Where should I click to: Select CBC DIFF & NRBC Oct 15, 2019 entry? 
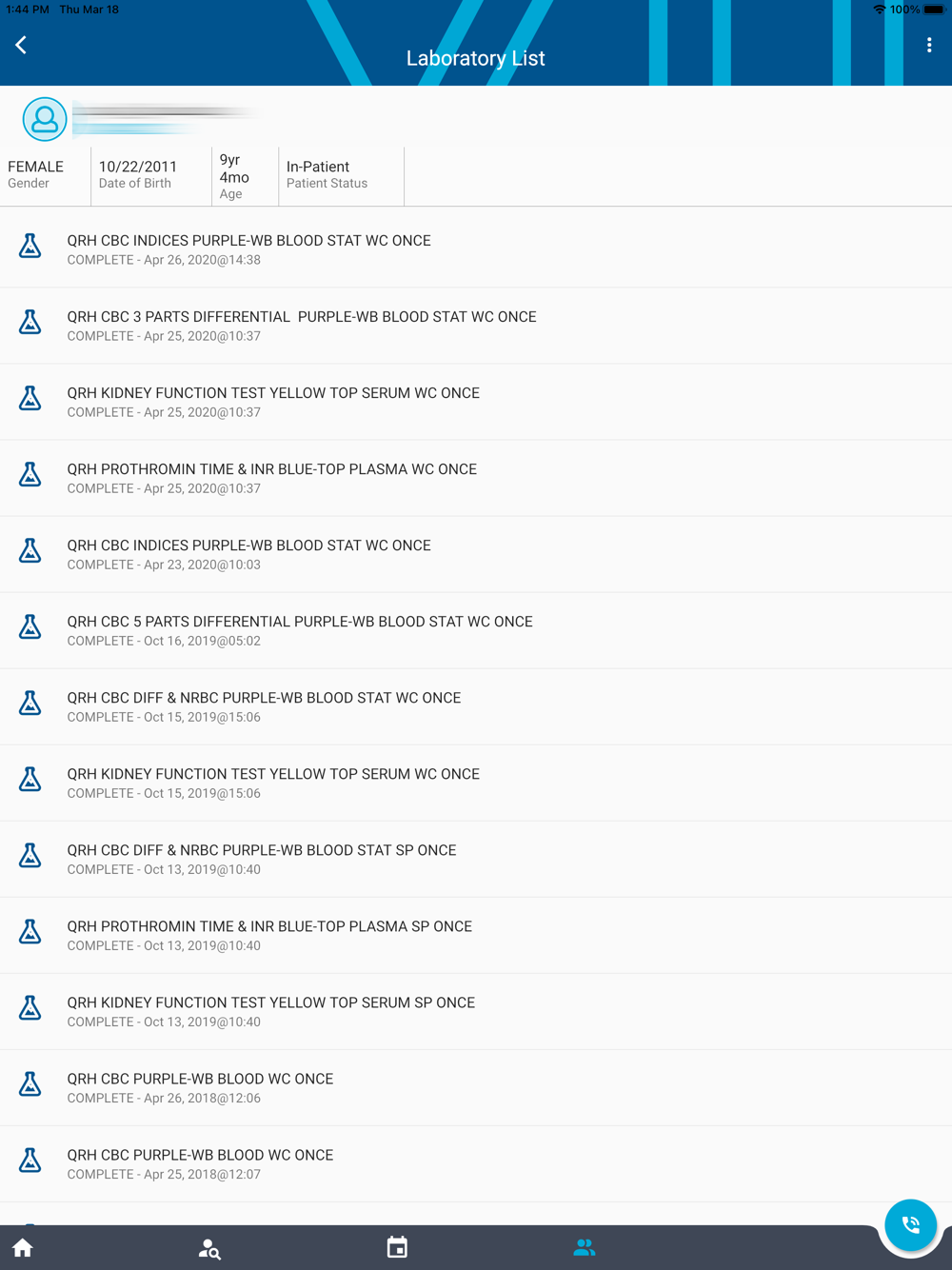[x=476, y=706]
